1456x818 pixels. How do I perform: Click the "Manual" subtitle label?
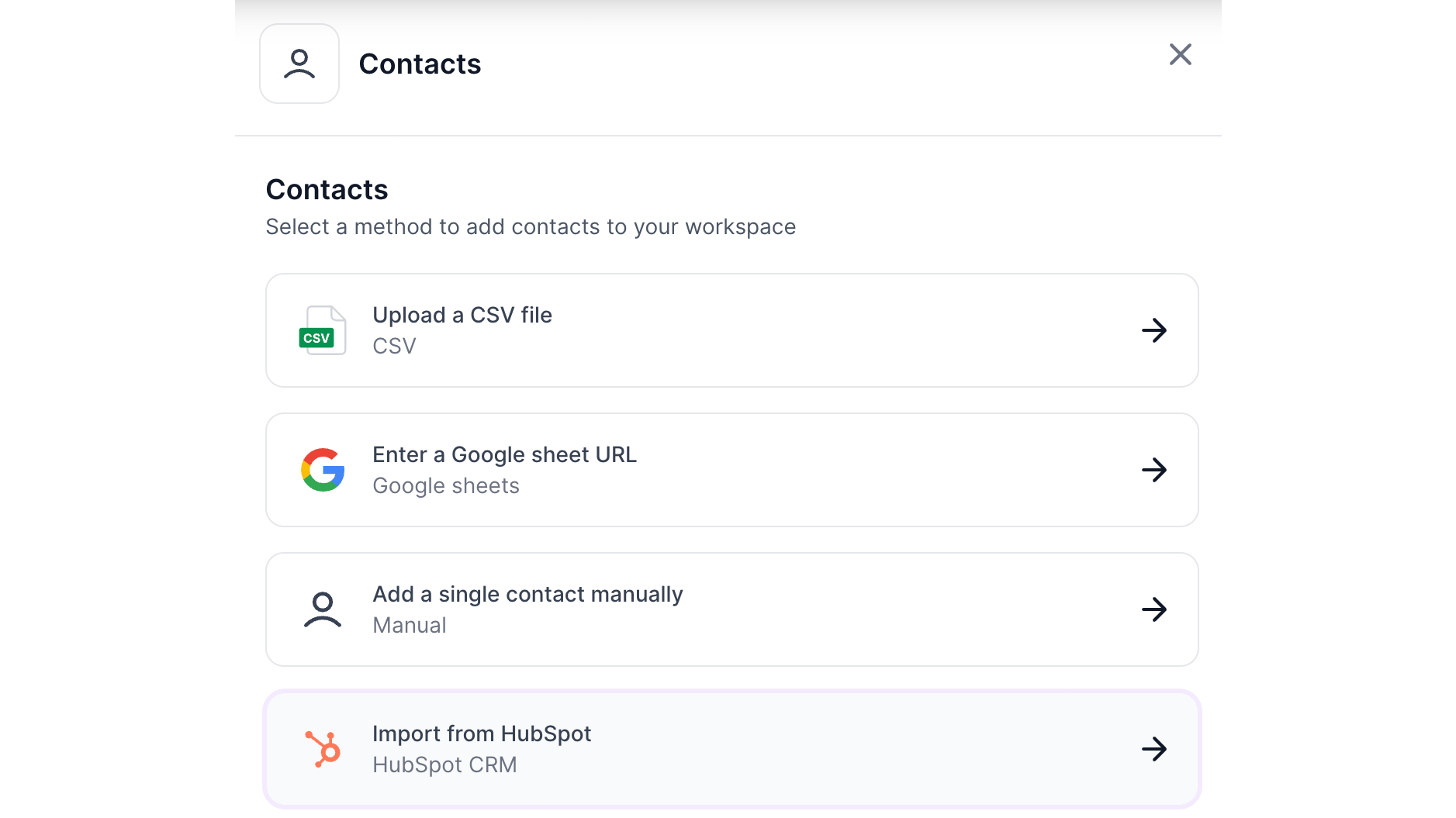[x=410, y=626]
